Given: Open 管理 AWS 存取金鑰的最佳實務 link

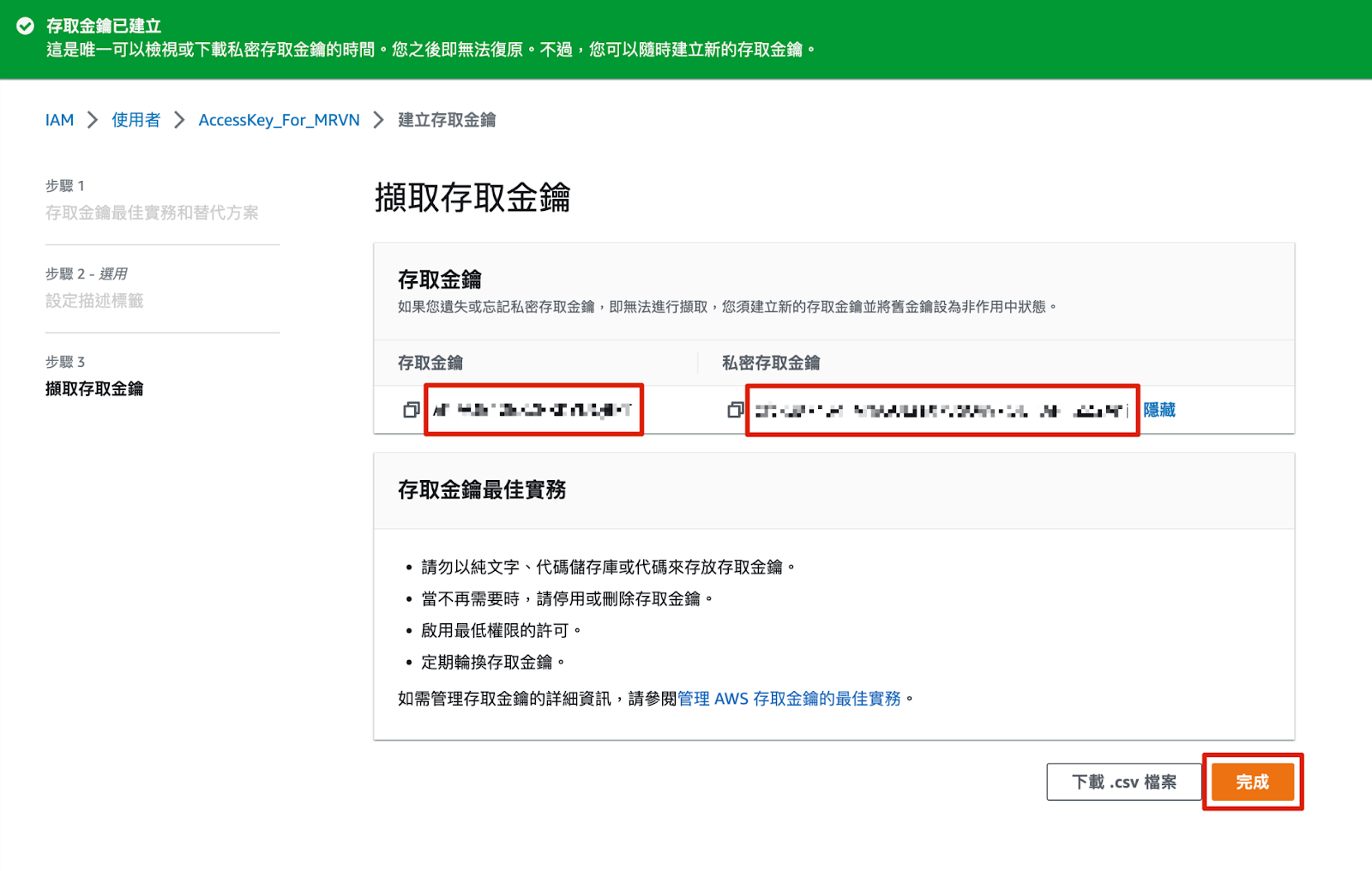Looking at the screenshot, I should pos(789,699).
